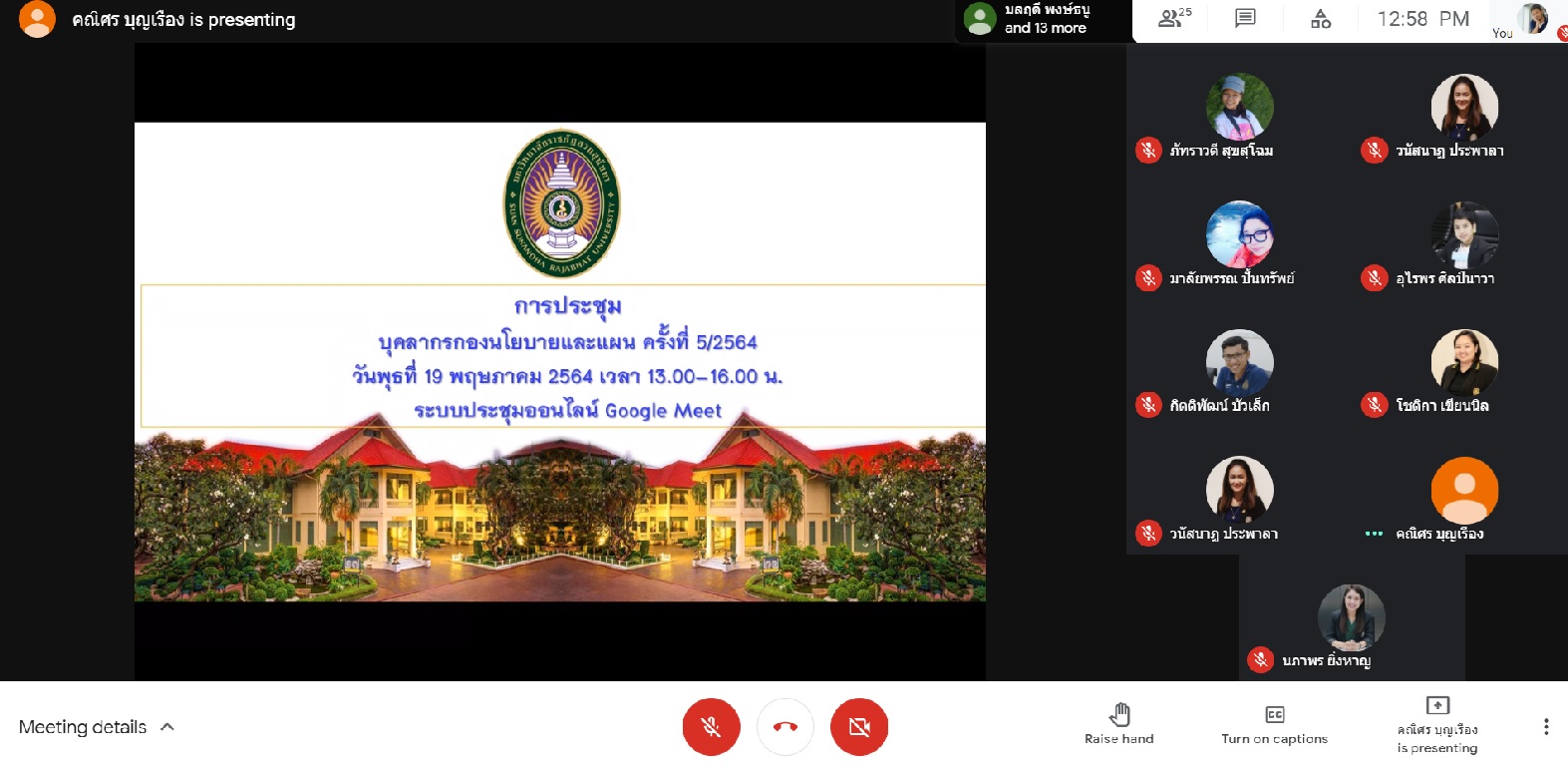Click the Raise hand icon
The image size is (1568, 770).
coord(1119,715)
